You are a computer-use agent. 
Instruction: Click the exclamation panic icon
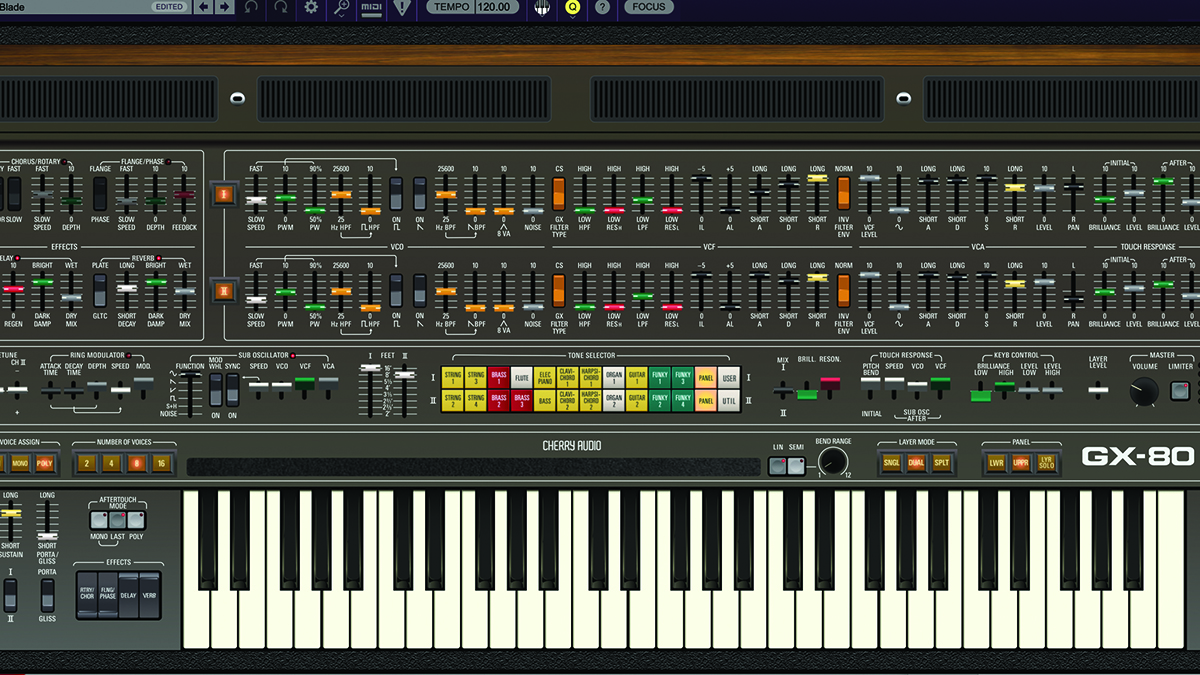click(402, 7)
